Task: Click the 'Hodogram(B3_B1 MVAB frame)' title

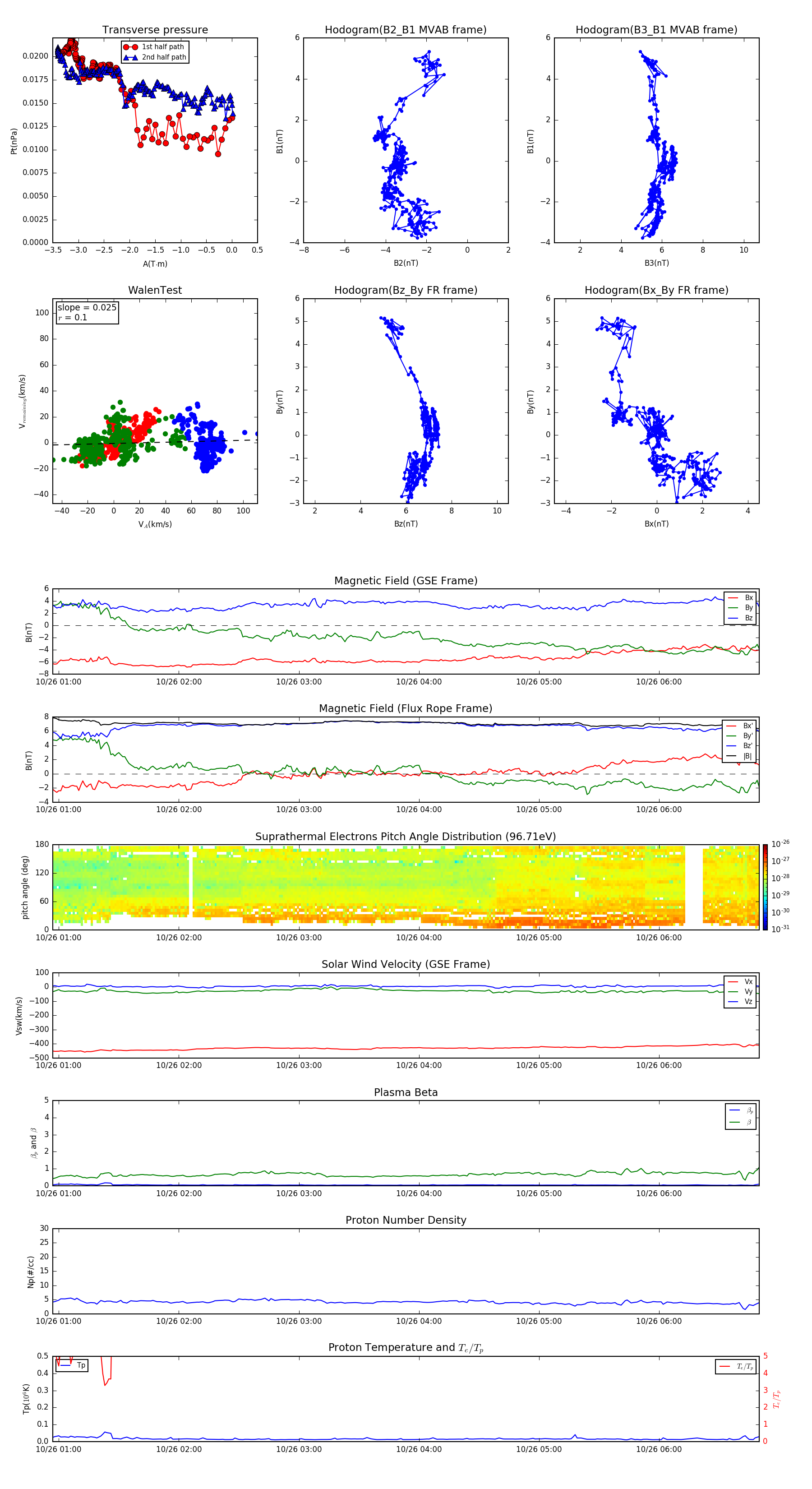Action: pyautogui.click(x=656, y=30)
